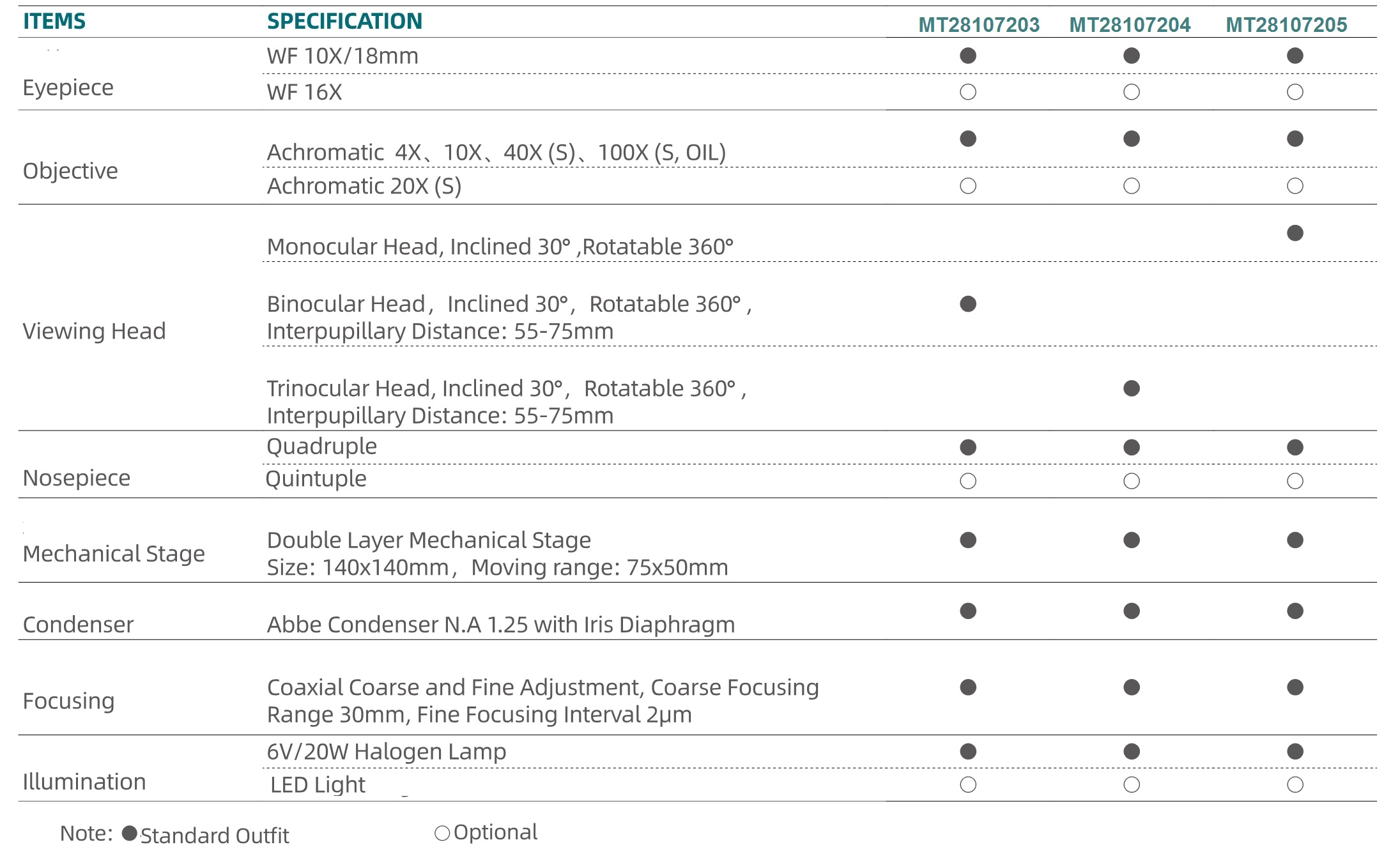The image size is (1400, 863).
Task: Click the WF 16X hollow circle under MT28107205
Action: coord(1295,92)
